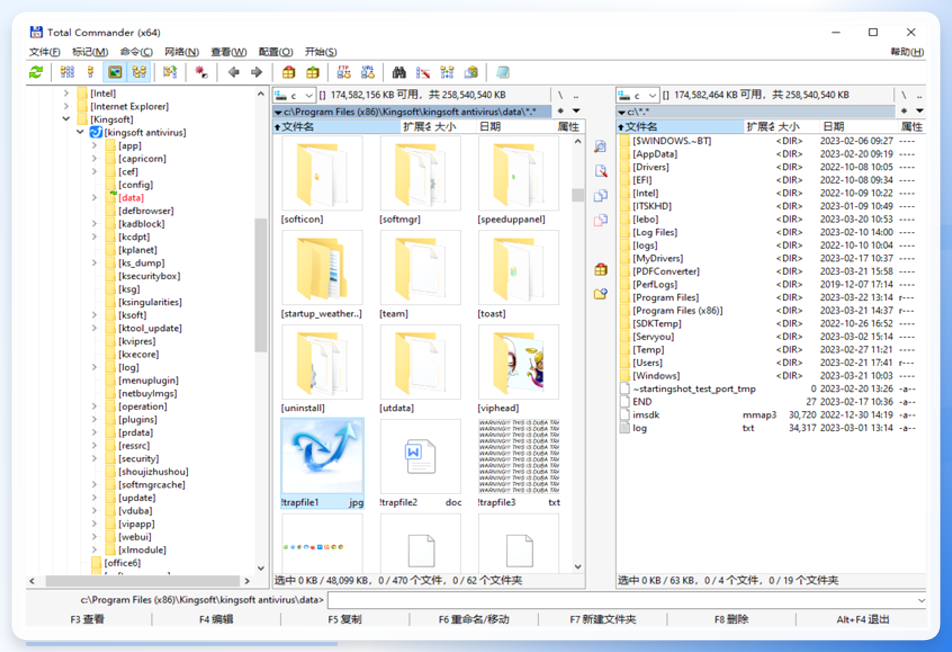Click the F6 重命名/移动 button
The height and width of the screenshot is (652, 952).
pyautogui.click(x=474, y=619)
